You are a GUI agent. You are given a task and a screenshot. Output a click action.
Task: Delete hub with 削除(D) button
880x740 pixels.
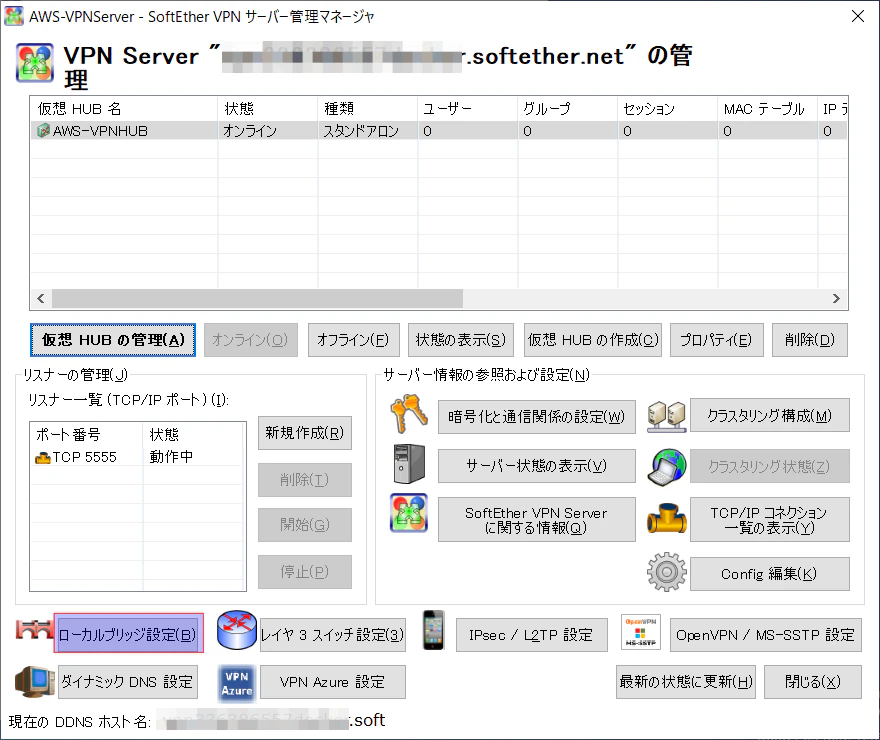tap(810, 340)
